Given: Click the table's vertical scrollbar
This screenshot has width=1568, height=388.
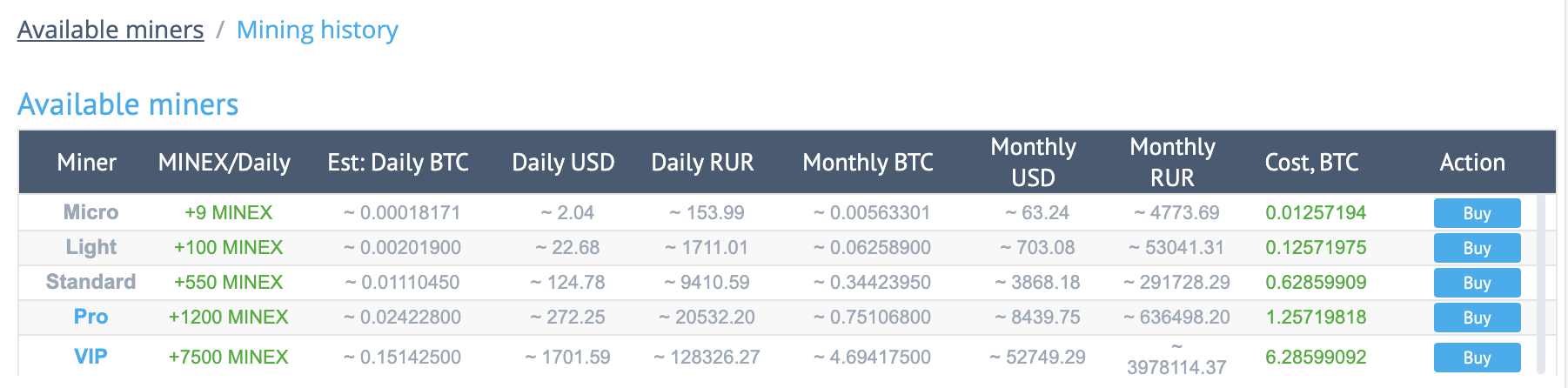Looking at the screenshot, I should [x=1540, y=284].
